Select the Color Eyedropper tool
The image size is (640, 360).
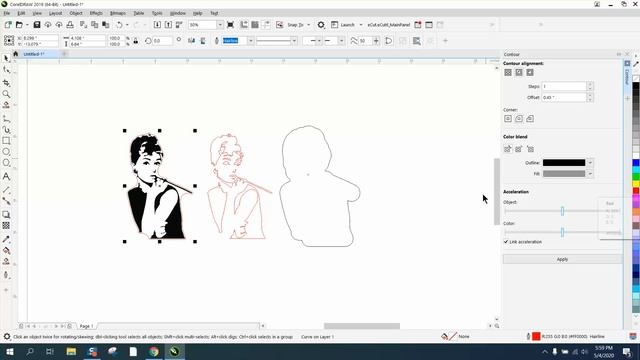6,239
